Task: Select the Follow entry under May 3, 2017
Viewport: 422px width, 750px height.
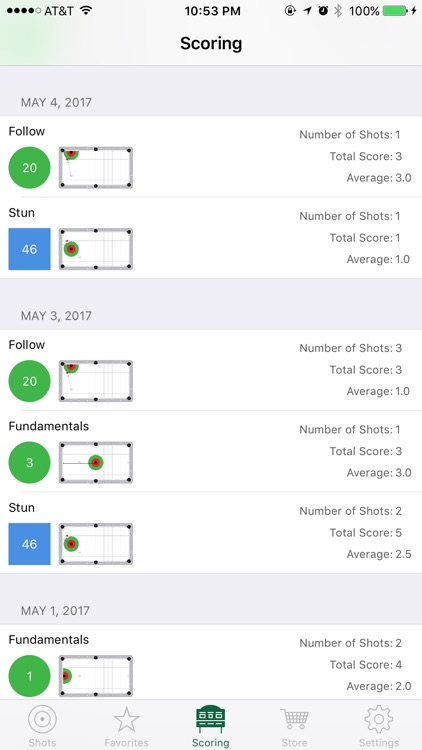Action: (211, 370)
